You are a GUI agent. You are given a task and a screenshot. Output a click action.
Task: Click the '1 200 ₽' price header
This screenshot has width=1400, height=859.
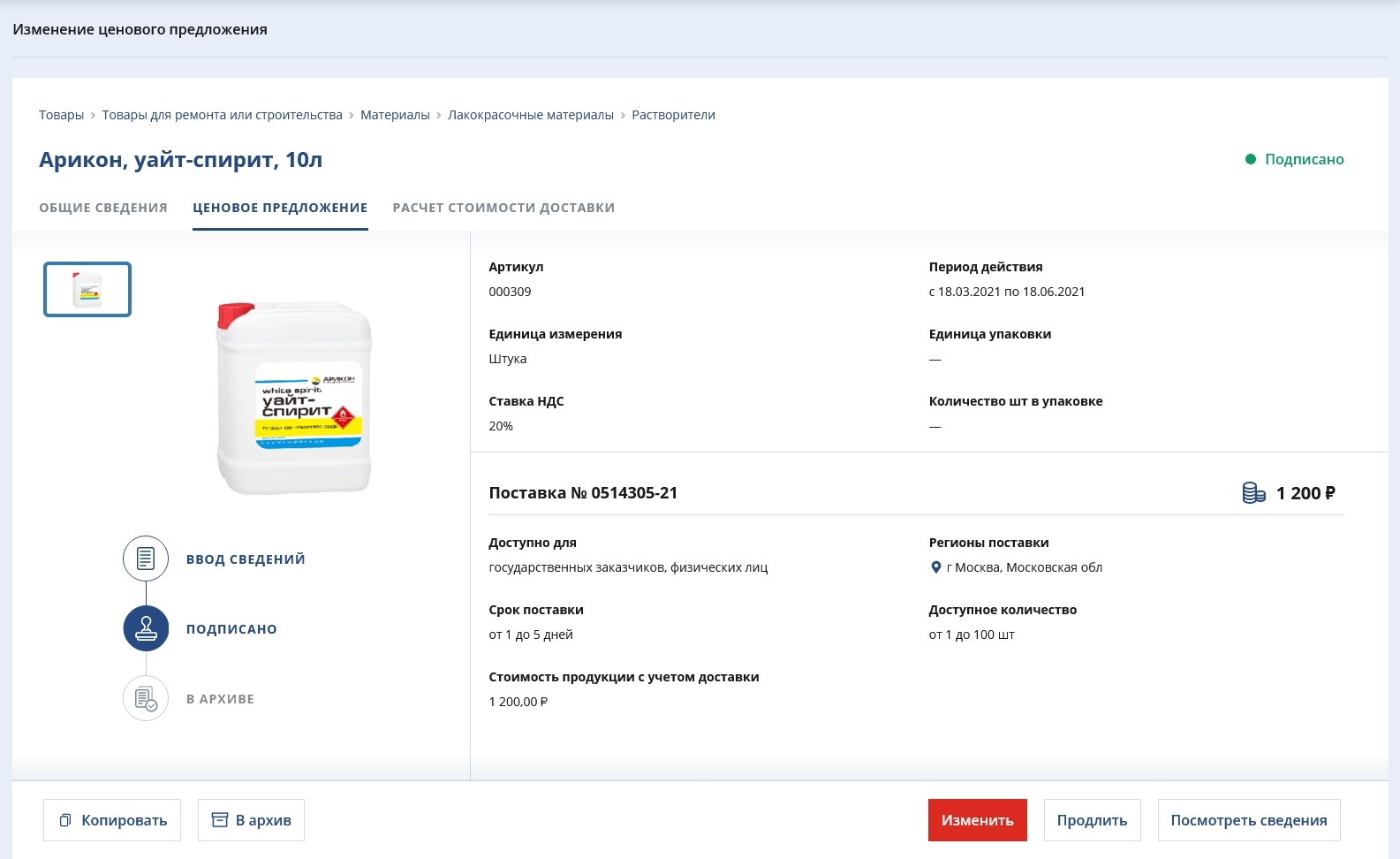click(1305, 493)
